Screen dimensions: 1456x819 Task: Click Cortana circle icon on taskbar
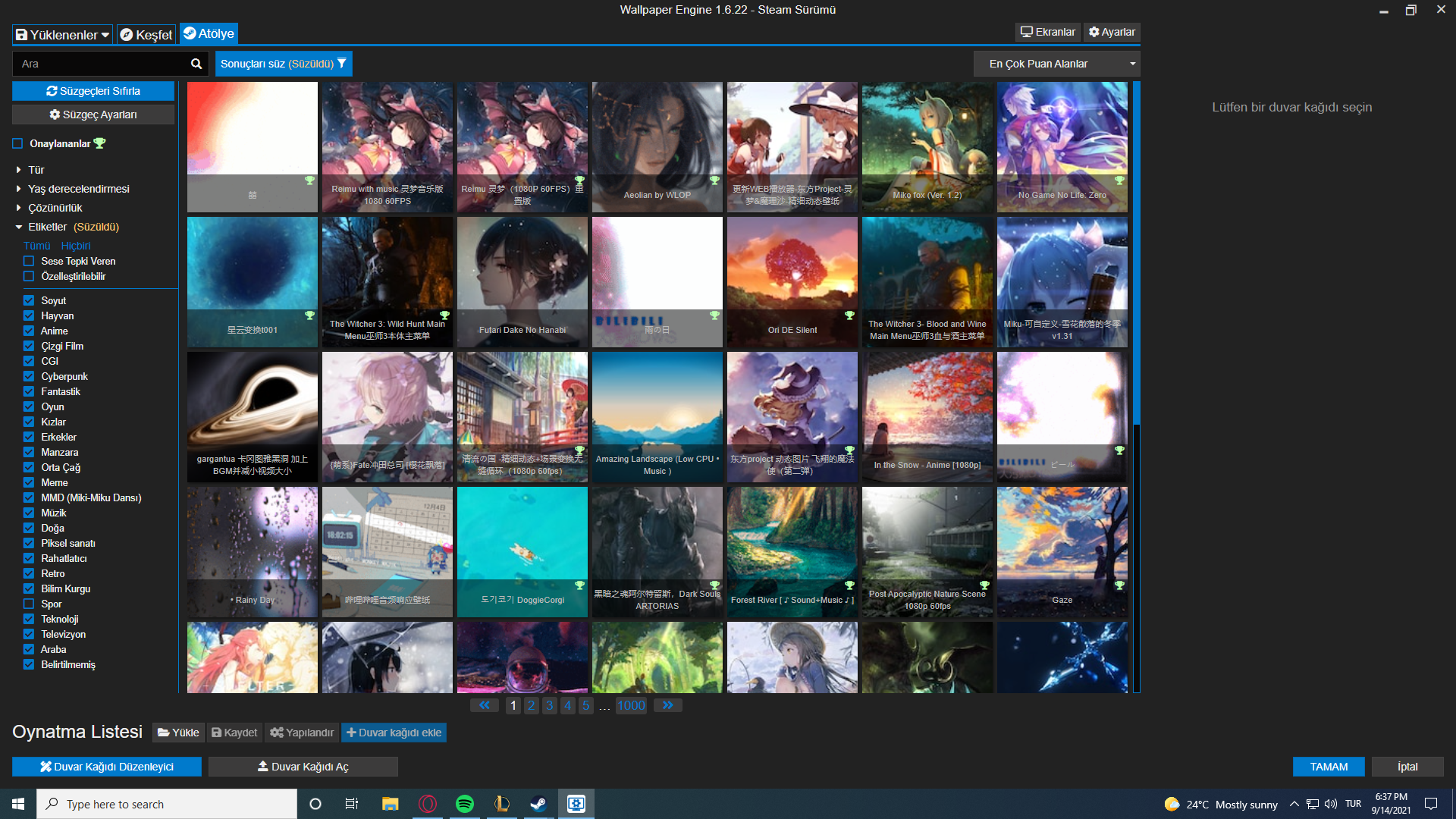pos(315,804)
